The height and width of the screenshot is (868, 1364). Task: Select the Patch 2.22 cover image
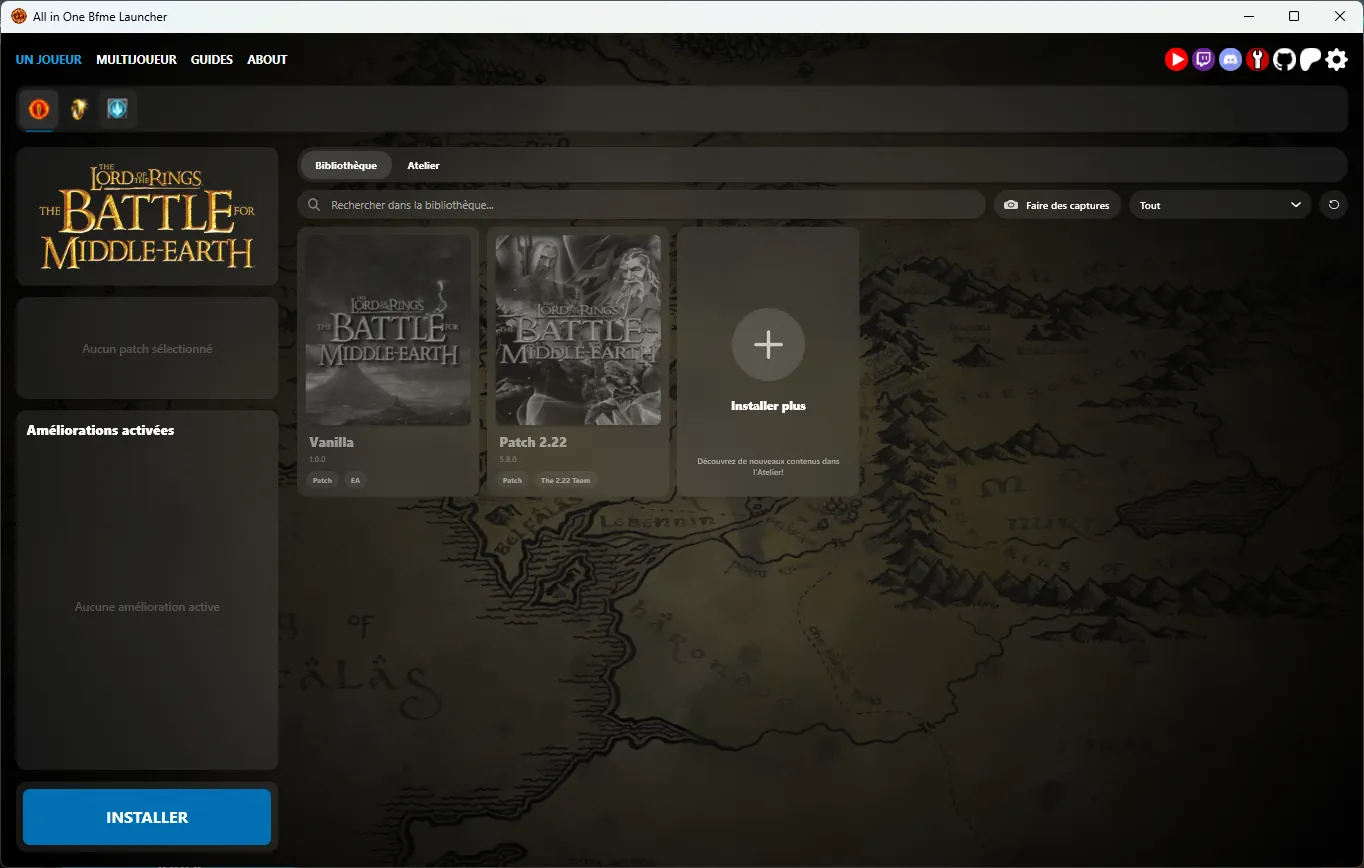pyautogui.click(x=578, y=330)
